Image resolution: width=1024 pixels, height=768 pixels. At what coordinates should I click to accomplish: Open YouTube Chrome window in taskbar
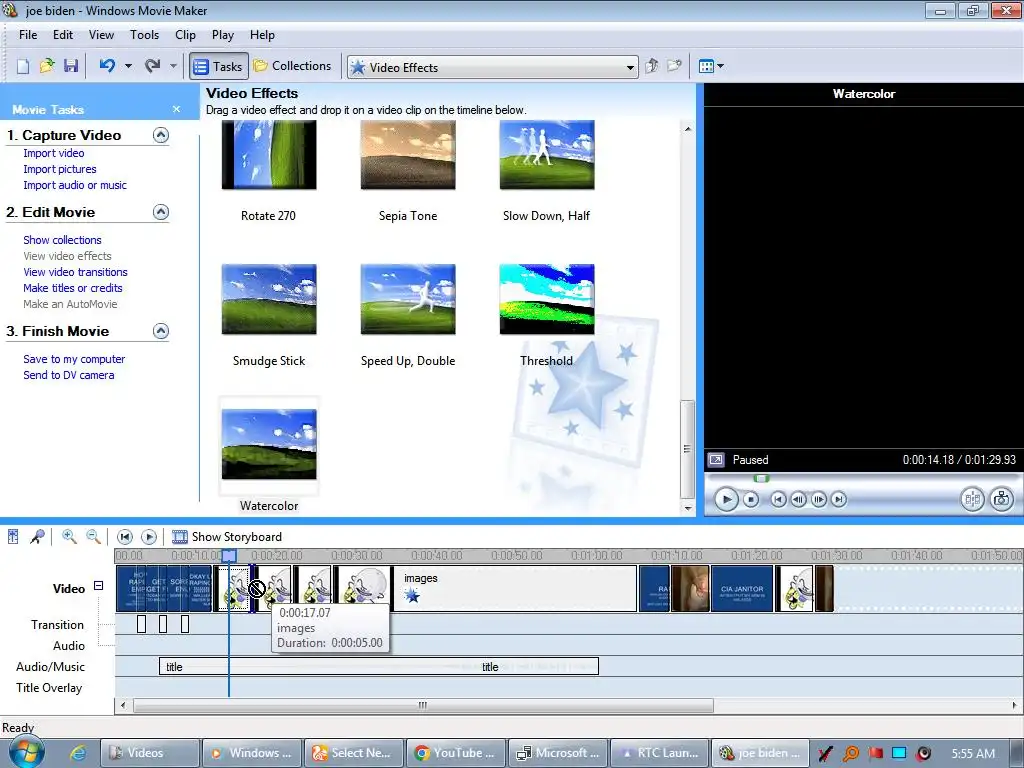[x=455, y=753]
